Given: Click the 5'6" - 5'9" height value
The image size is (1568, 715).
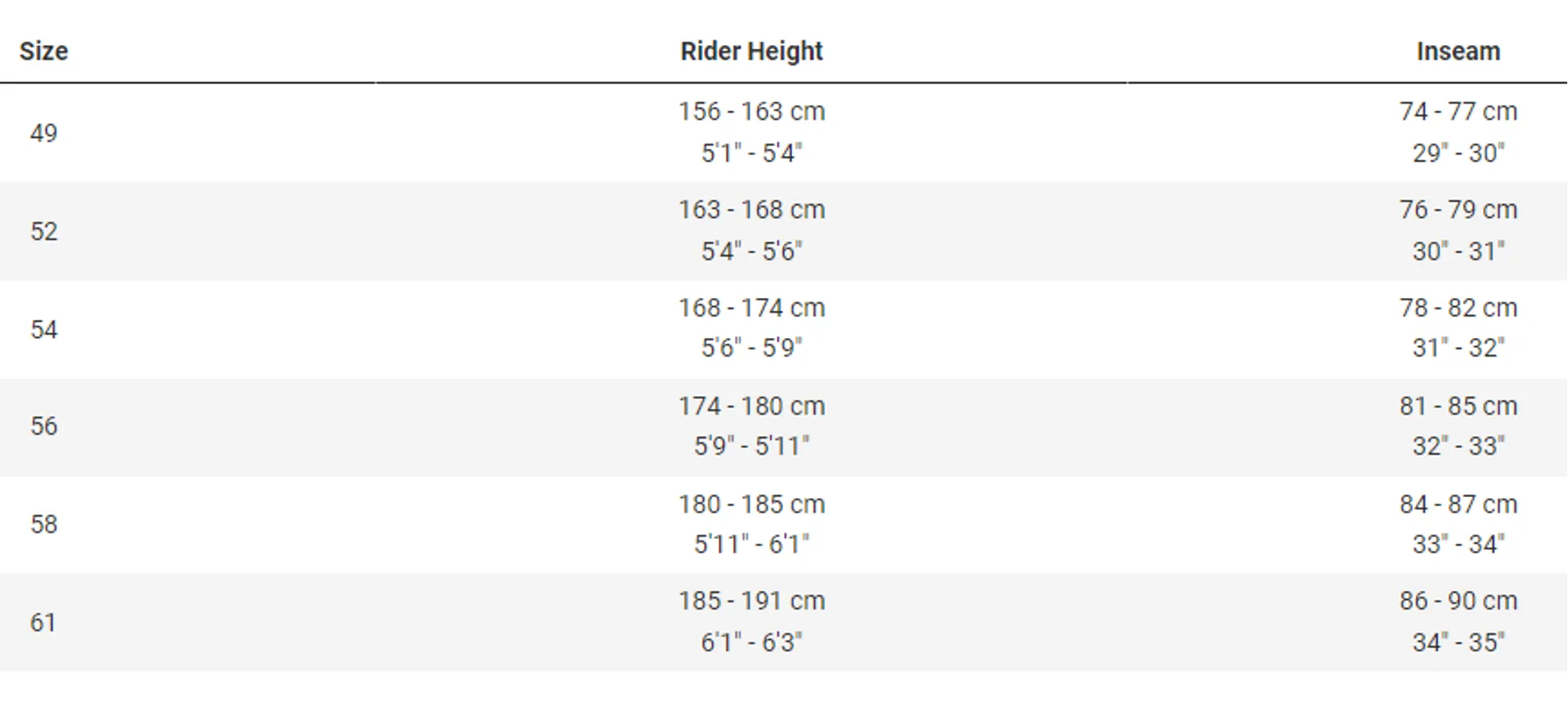Looking at the screenshot, I should click(751, 348).
